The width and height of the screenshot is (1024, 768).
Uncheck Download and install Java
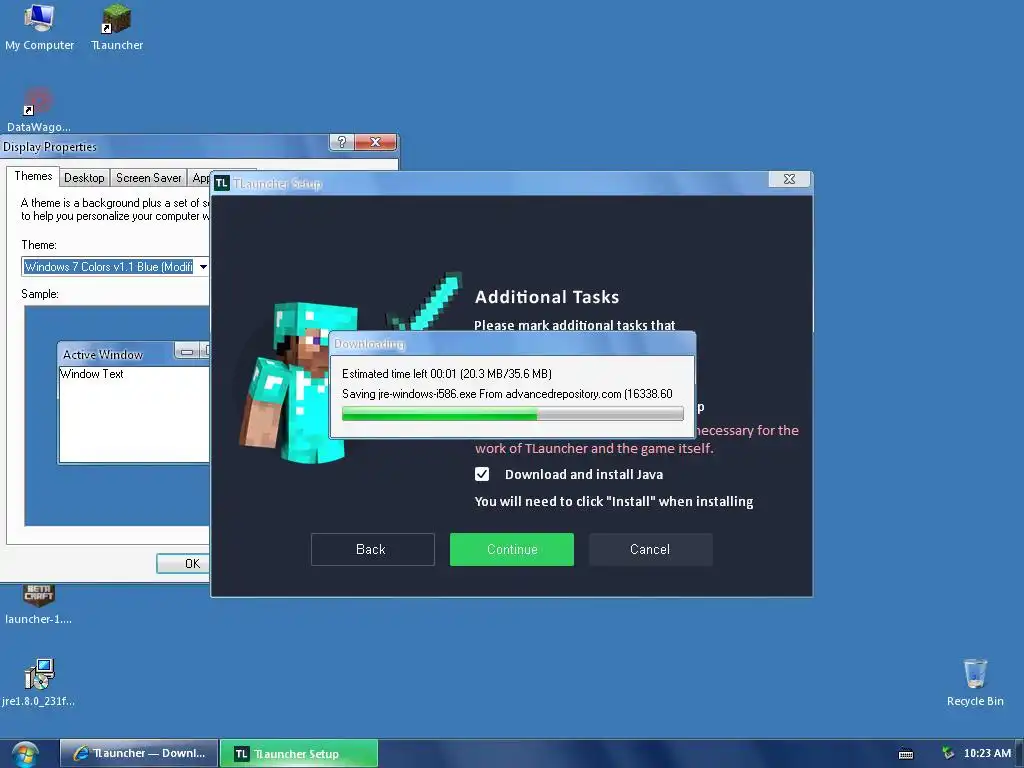482,474
